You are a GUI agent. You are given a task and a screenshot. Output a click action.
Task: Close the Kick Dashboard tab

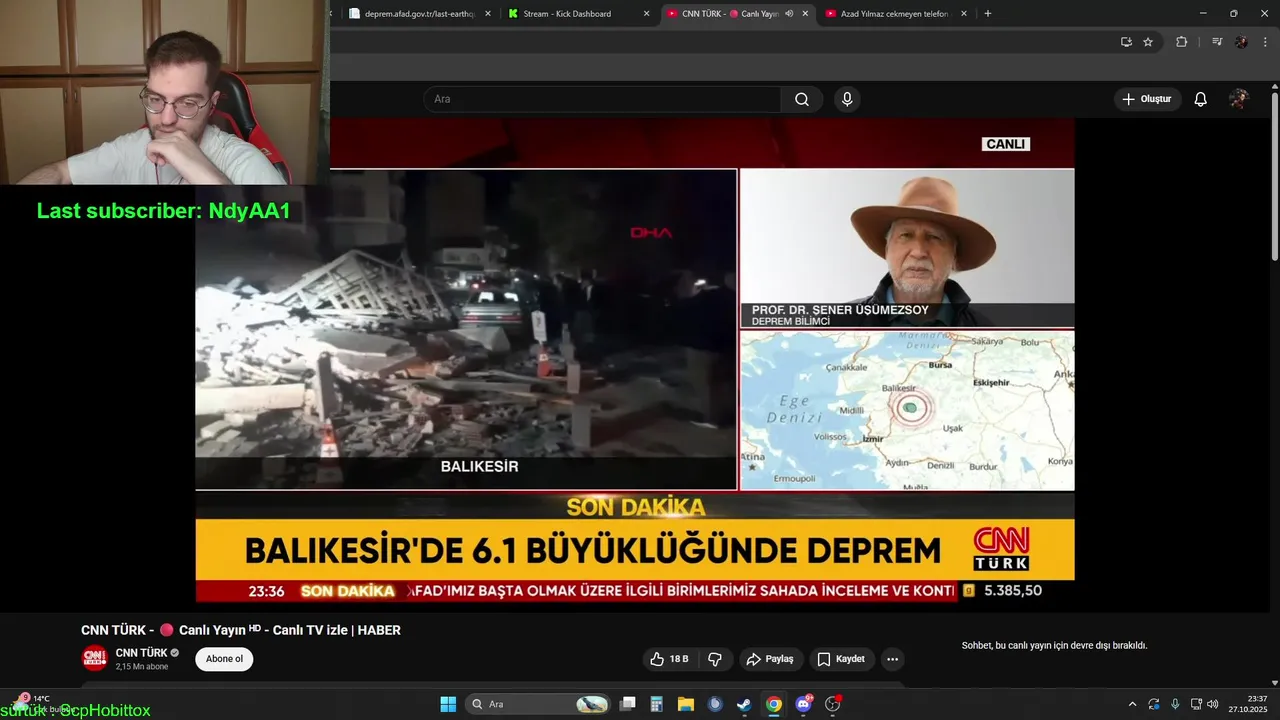pos(646,14)
